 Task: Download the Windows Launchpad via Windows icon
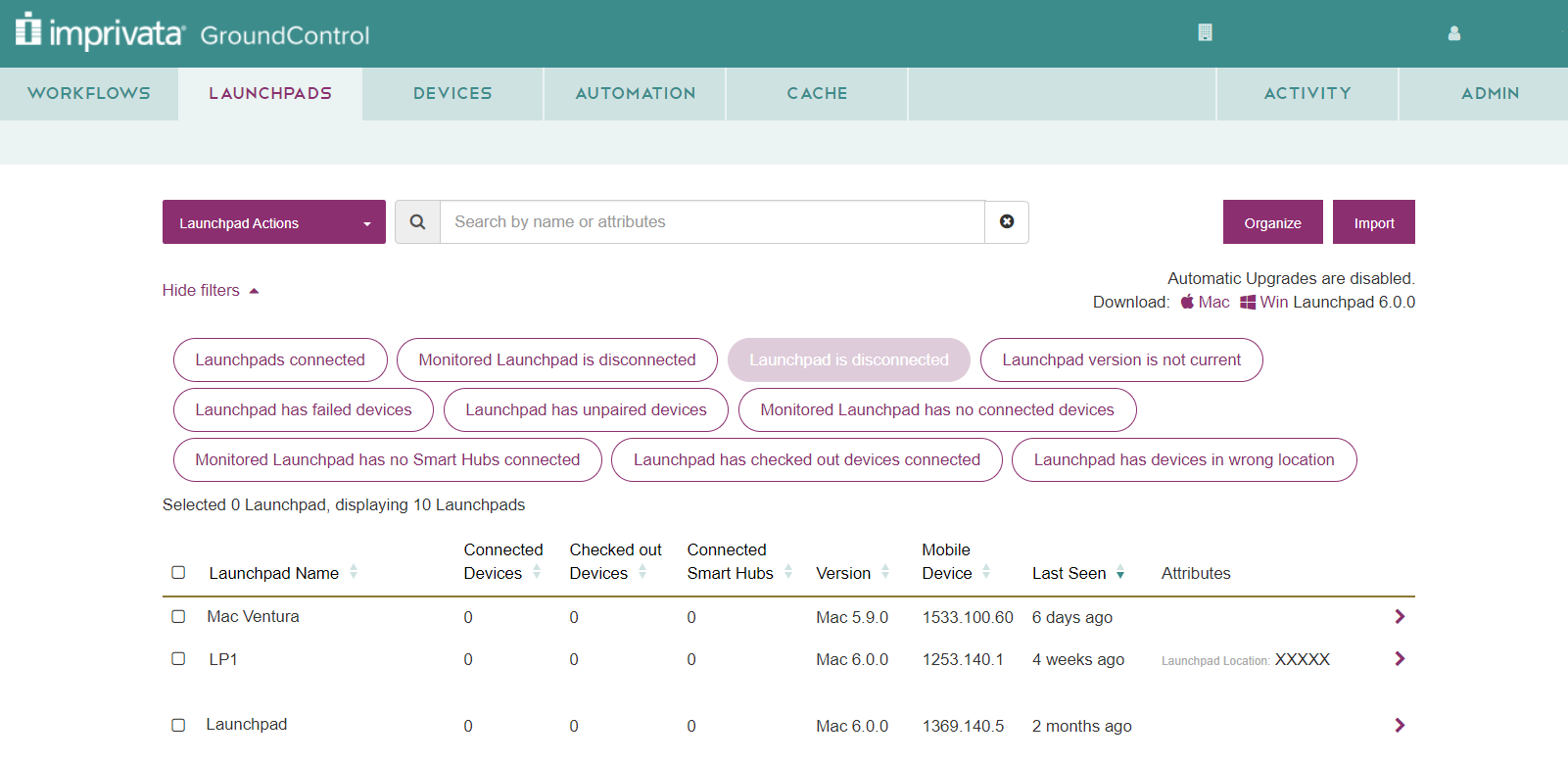1248,303
